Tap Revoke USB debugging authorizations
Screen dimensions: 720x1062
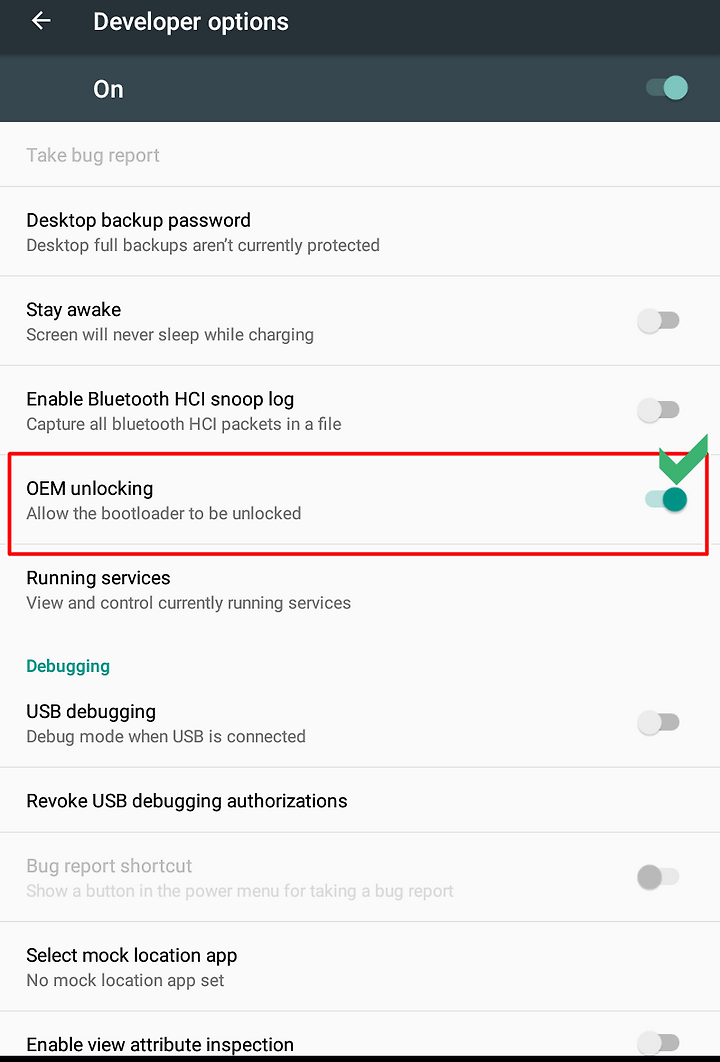[x=360, y=801]
